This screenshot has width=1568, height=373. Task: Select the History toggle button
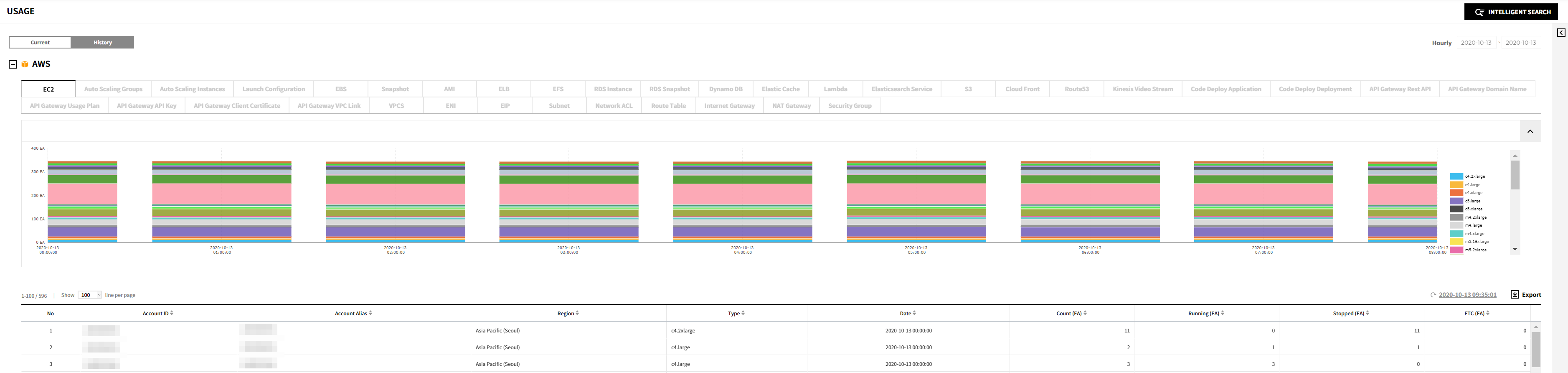pyautogui.click(x=102, y=43)
